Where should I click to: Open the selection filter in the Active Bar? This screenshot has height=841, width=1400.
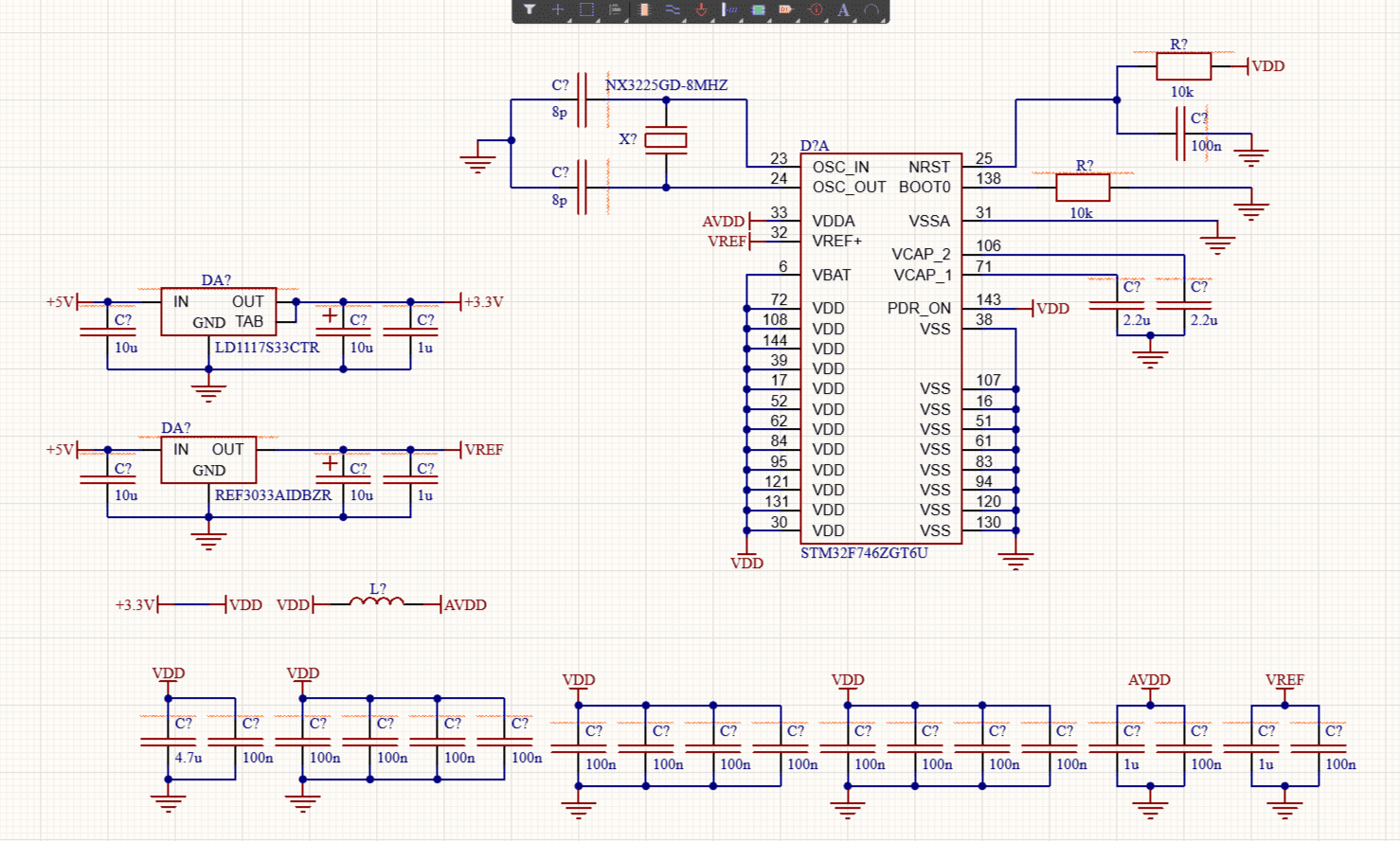(x=529, y=10)
